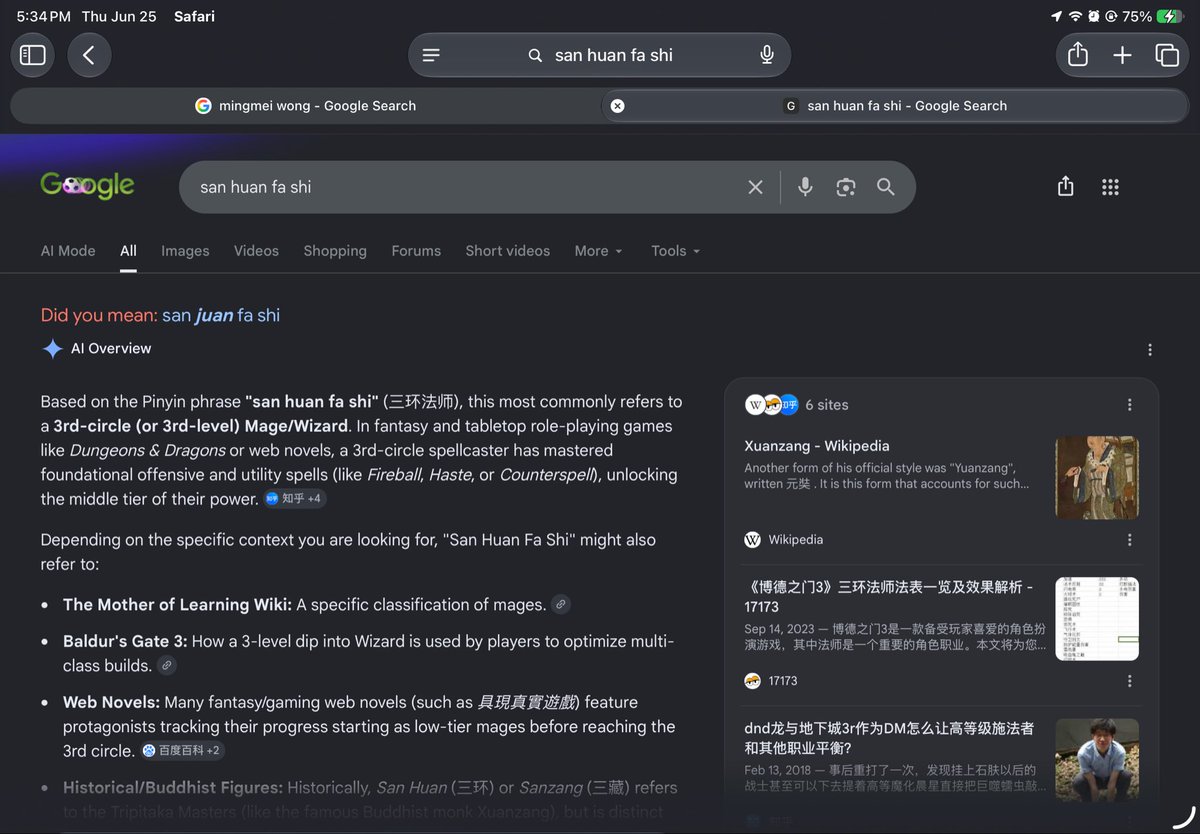Open AI Overview three-dot options menu

pos(1150,349)
